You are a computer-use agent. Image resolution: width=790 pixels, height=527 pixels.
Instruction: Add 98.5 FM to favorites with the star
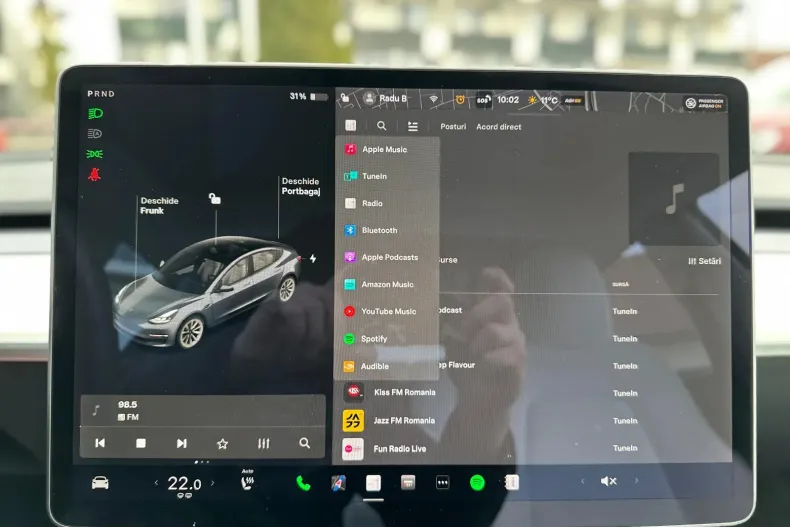(222, 443)
